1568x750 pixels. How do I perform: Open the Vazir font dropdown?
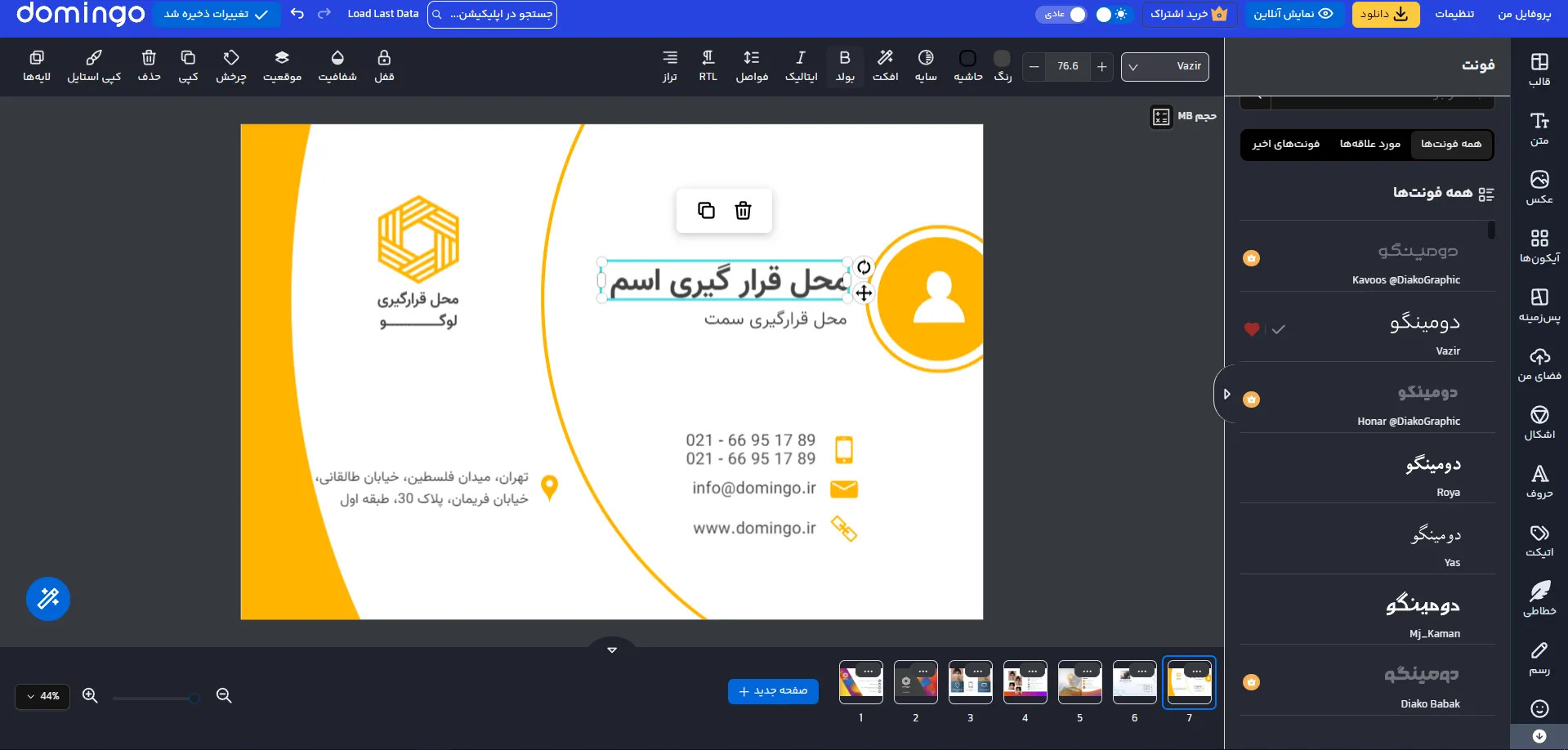pyautogui.click(x=1165, y=67)
